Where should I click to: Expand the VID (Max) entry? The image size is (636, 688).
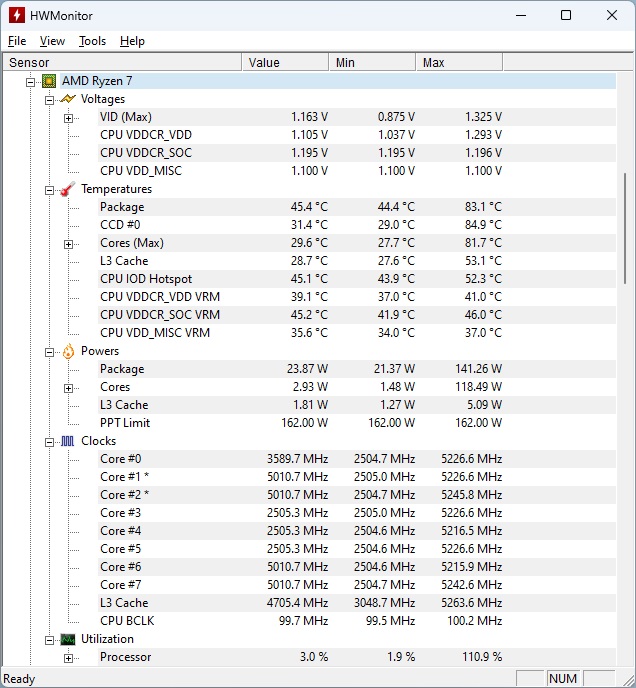[68, 118]
